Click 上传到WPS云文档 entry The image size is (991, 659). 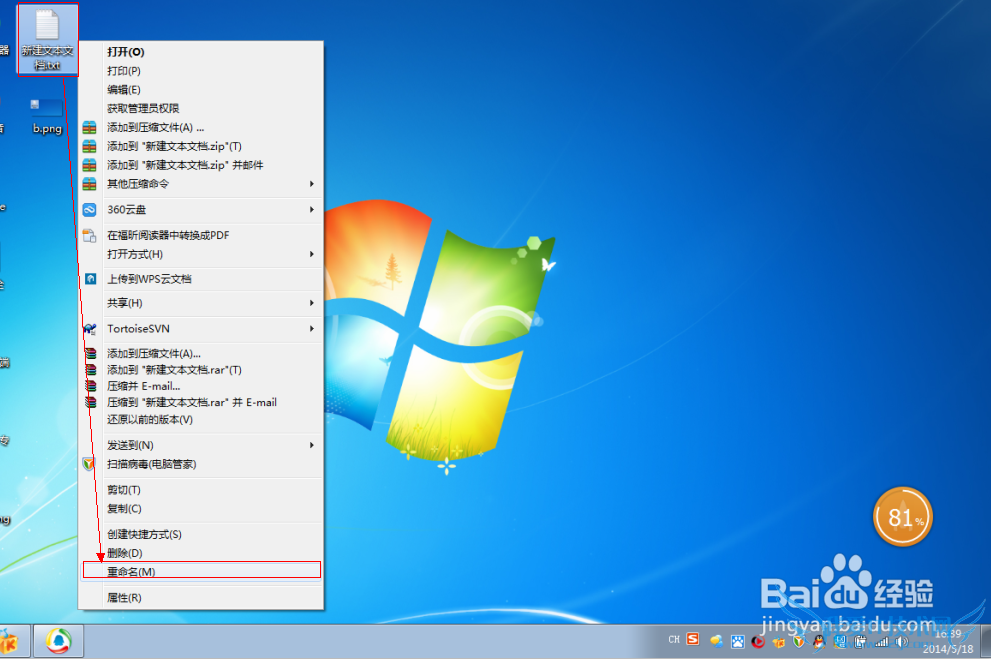click(201, 279)
